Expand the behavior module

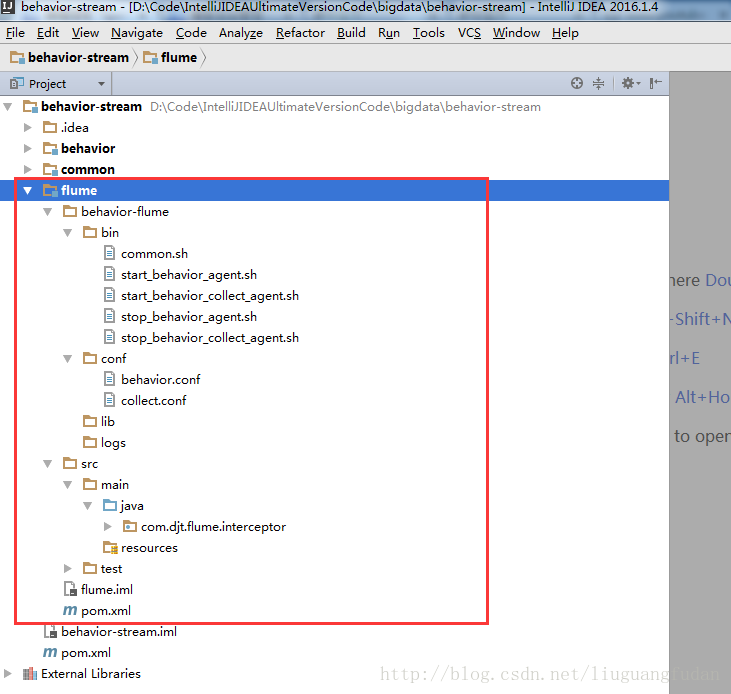tap(28, 148)
